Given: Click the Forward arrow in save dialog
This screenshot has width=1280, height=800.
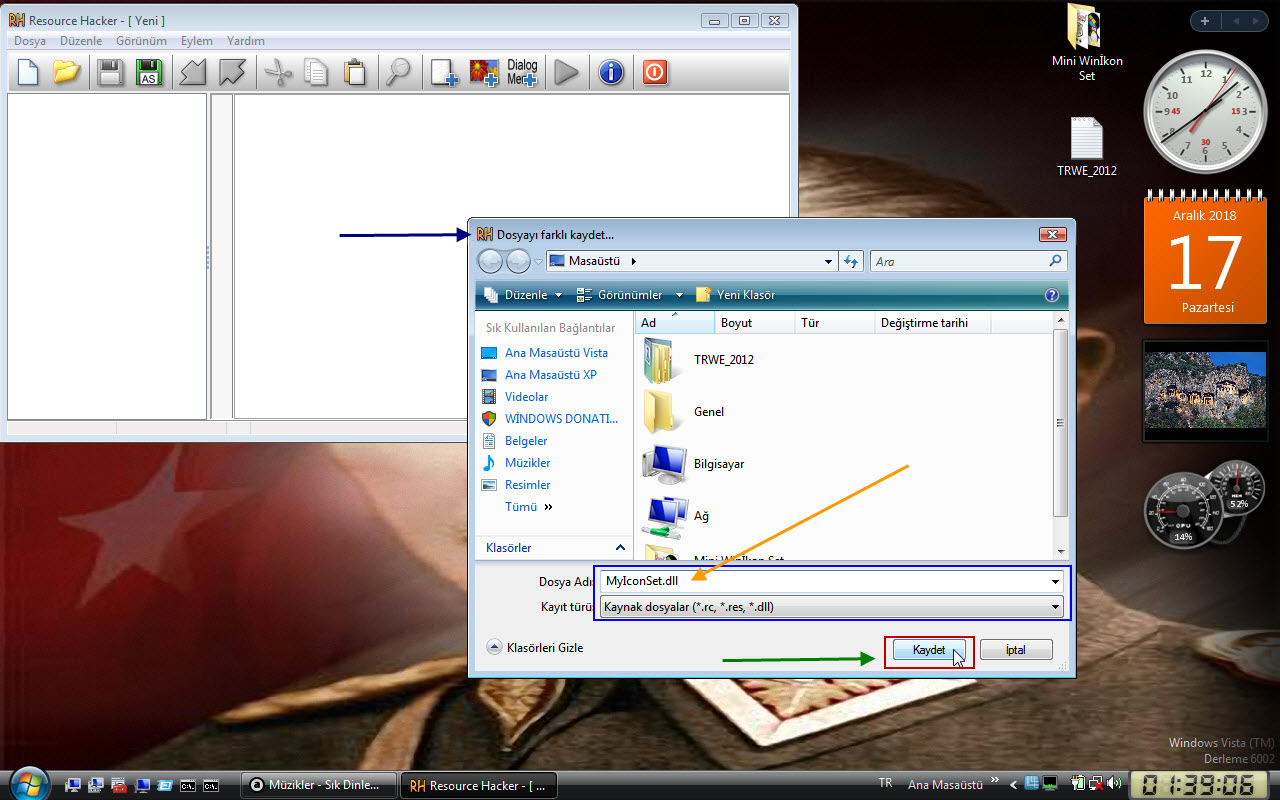Looking at the screenshot, I should click(518, 261).
